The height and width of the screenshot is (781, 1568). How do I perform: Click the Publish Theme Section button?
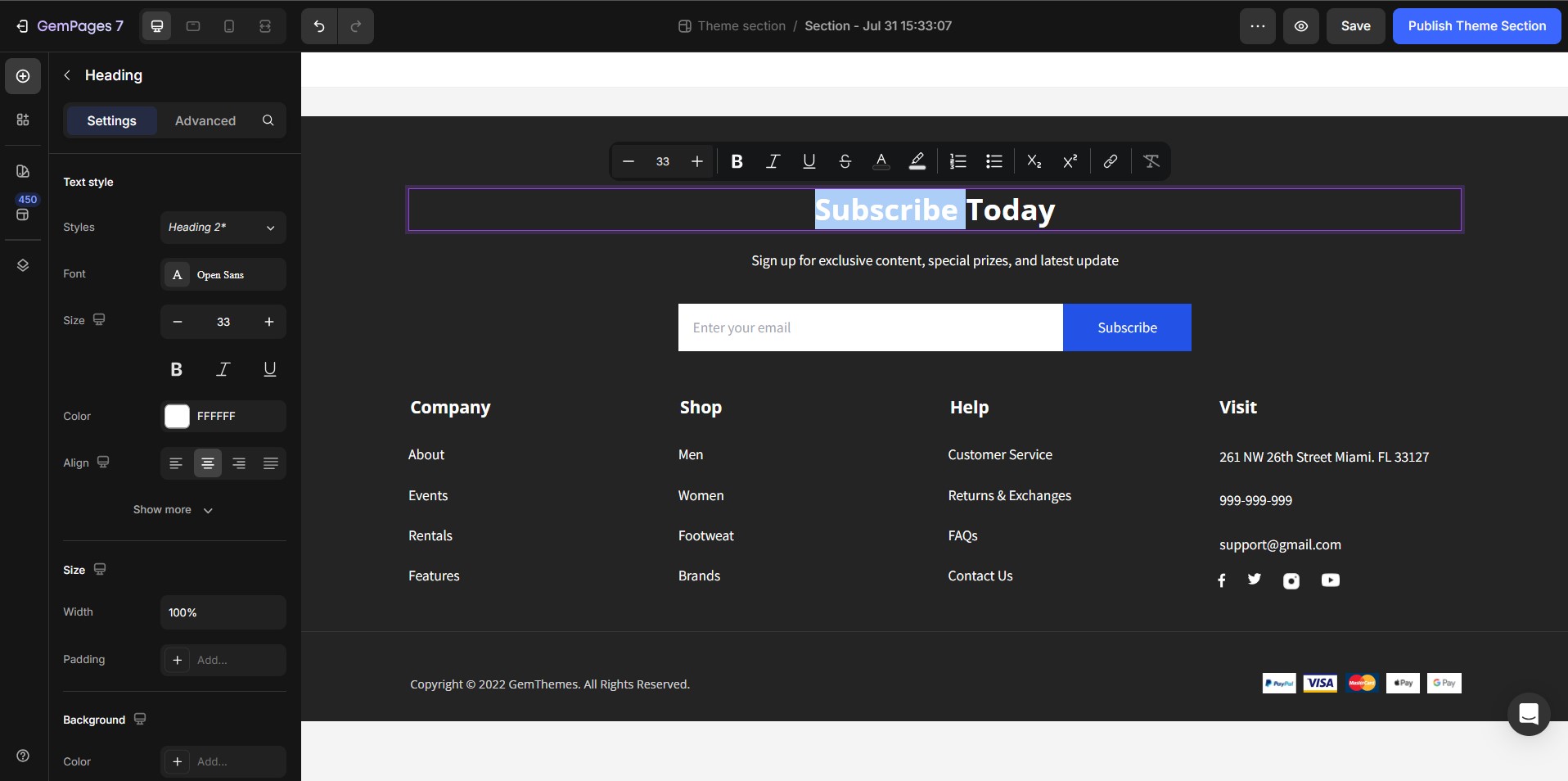[1477, 26]
